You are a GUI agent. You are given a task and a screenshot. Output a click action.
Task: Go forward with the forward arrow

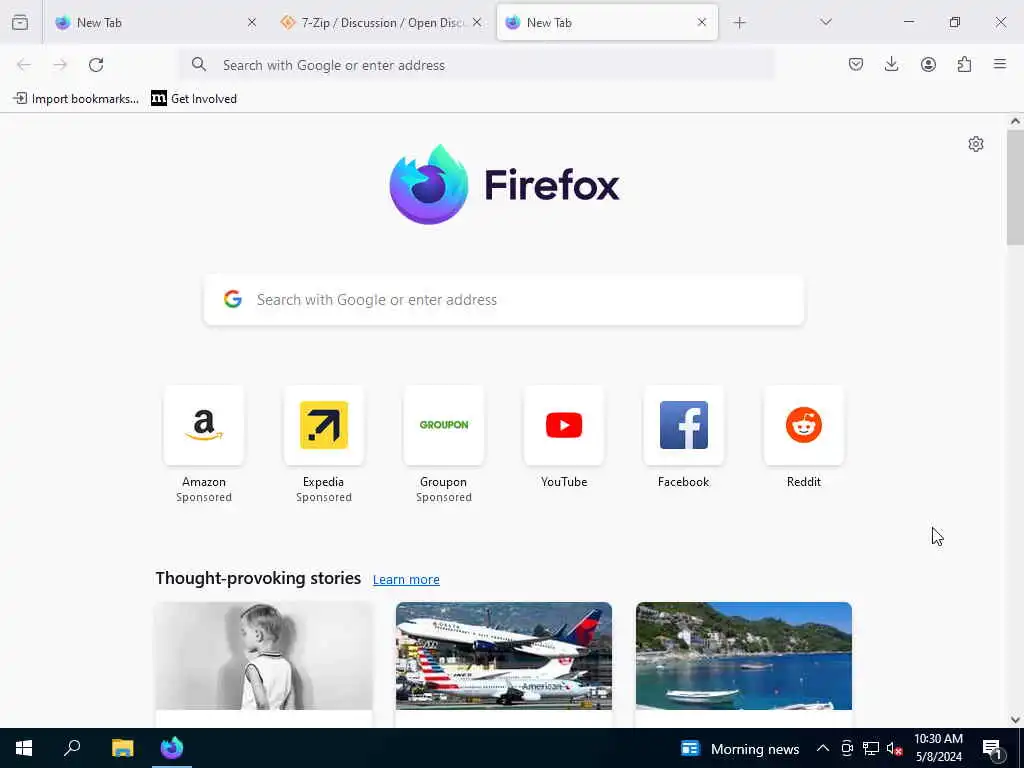(60, 65)
